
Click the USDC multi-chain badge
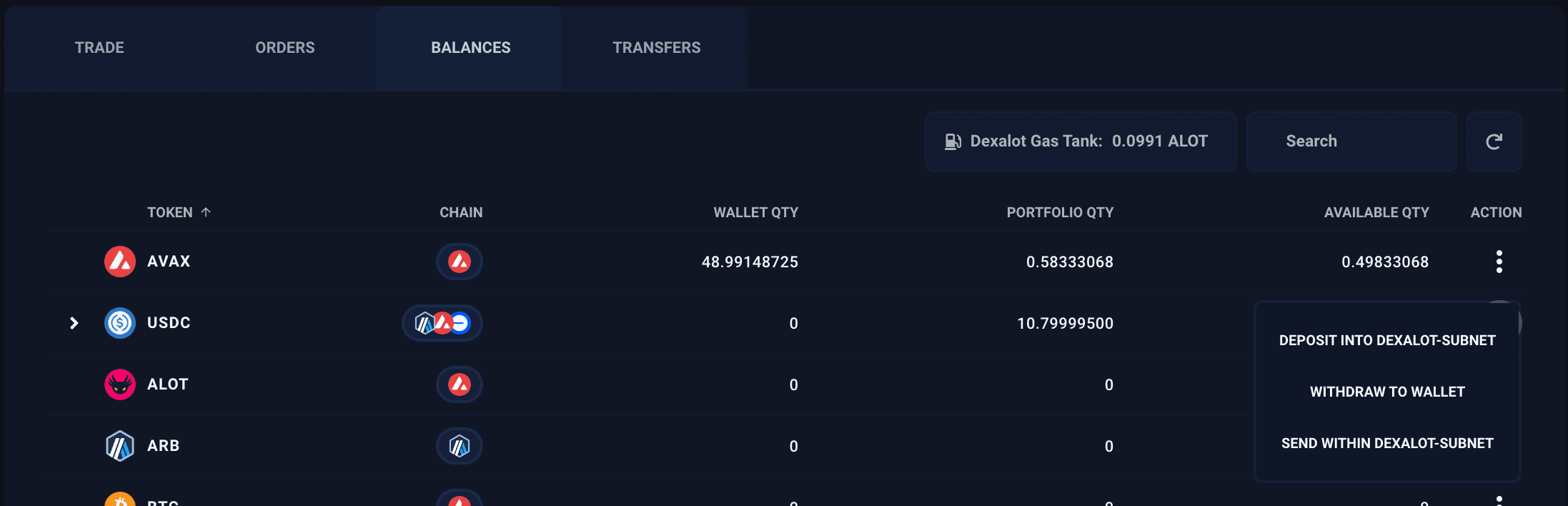(442, 323)
